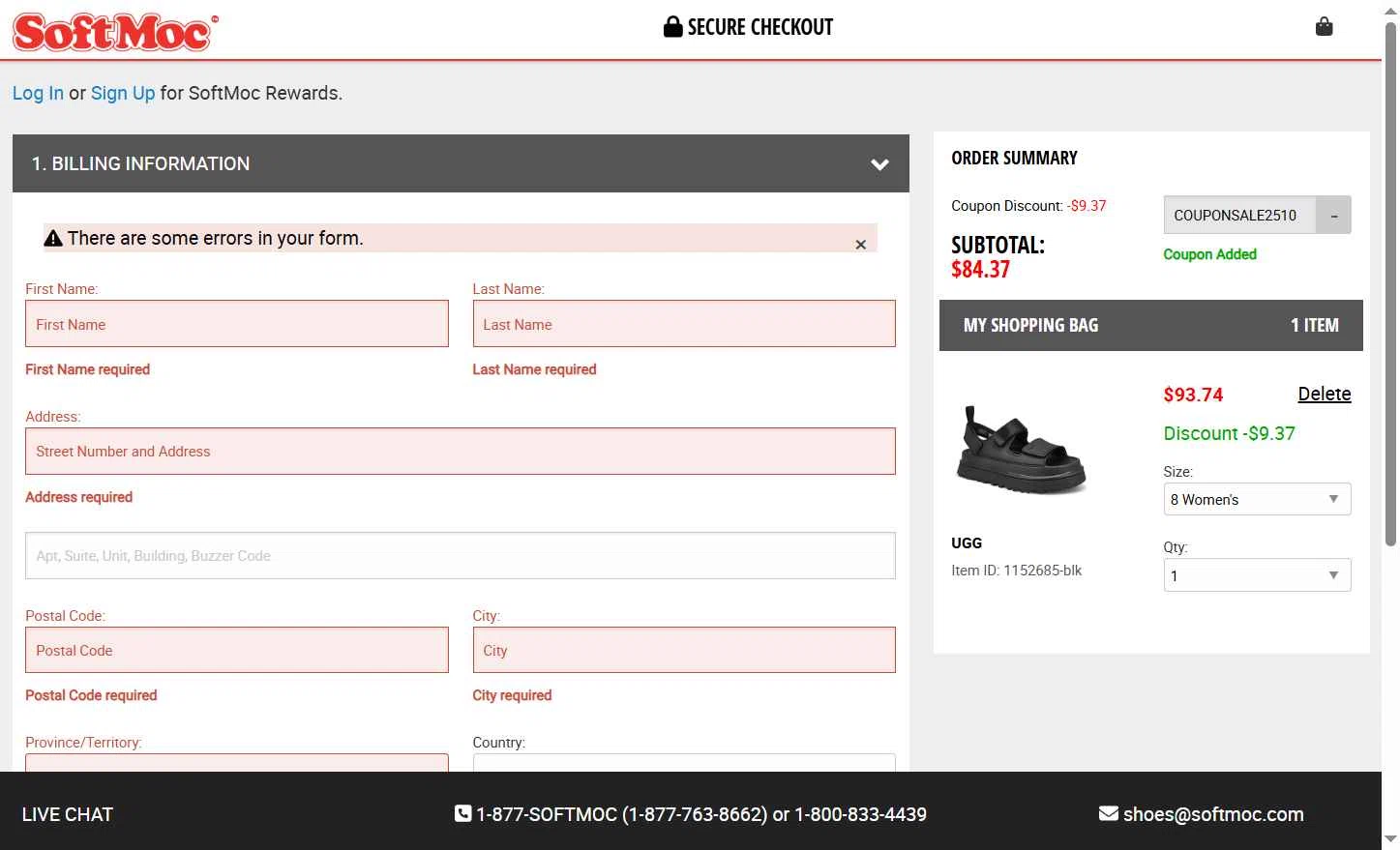Click the Postal Code input

[237, 650]
